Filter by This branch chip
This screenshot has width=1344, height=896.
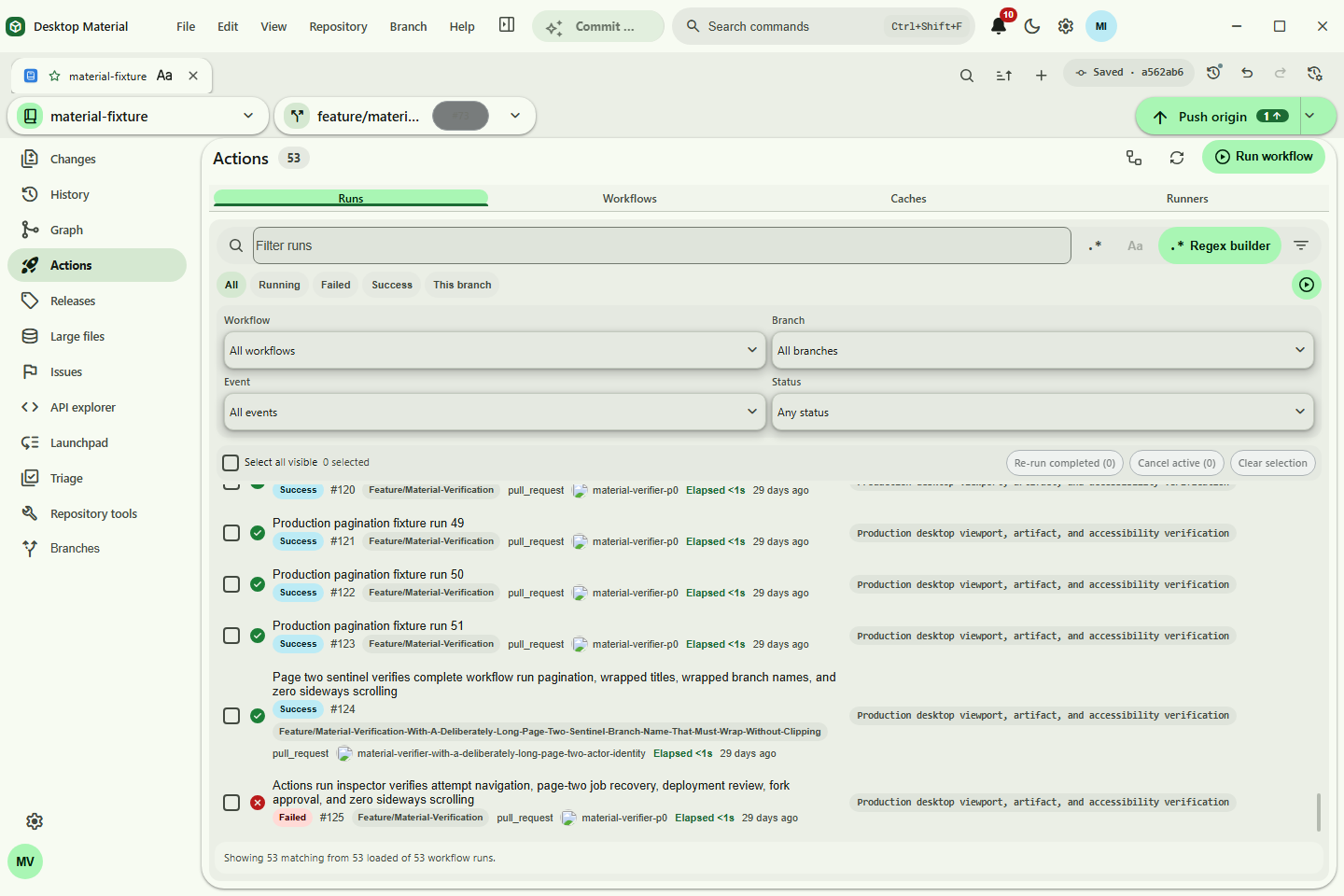462,285
